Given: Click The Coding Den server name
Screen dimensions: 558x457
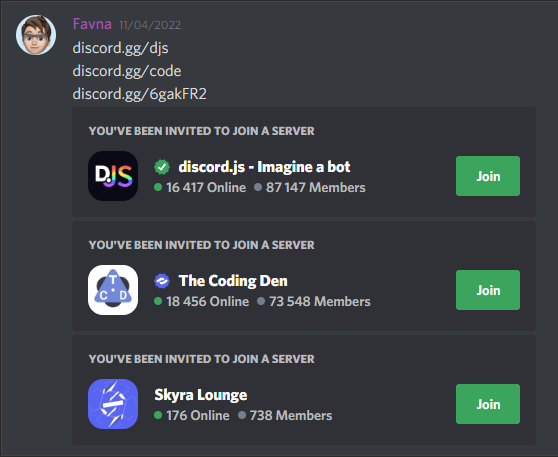Looking at the screenshot, I should coord(233,281).
